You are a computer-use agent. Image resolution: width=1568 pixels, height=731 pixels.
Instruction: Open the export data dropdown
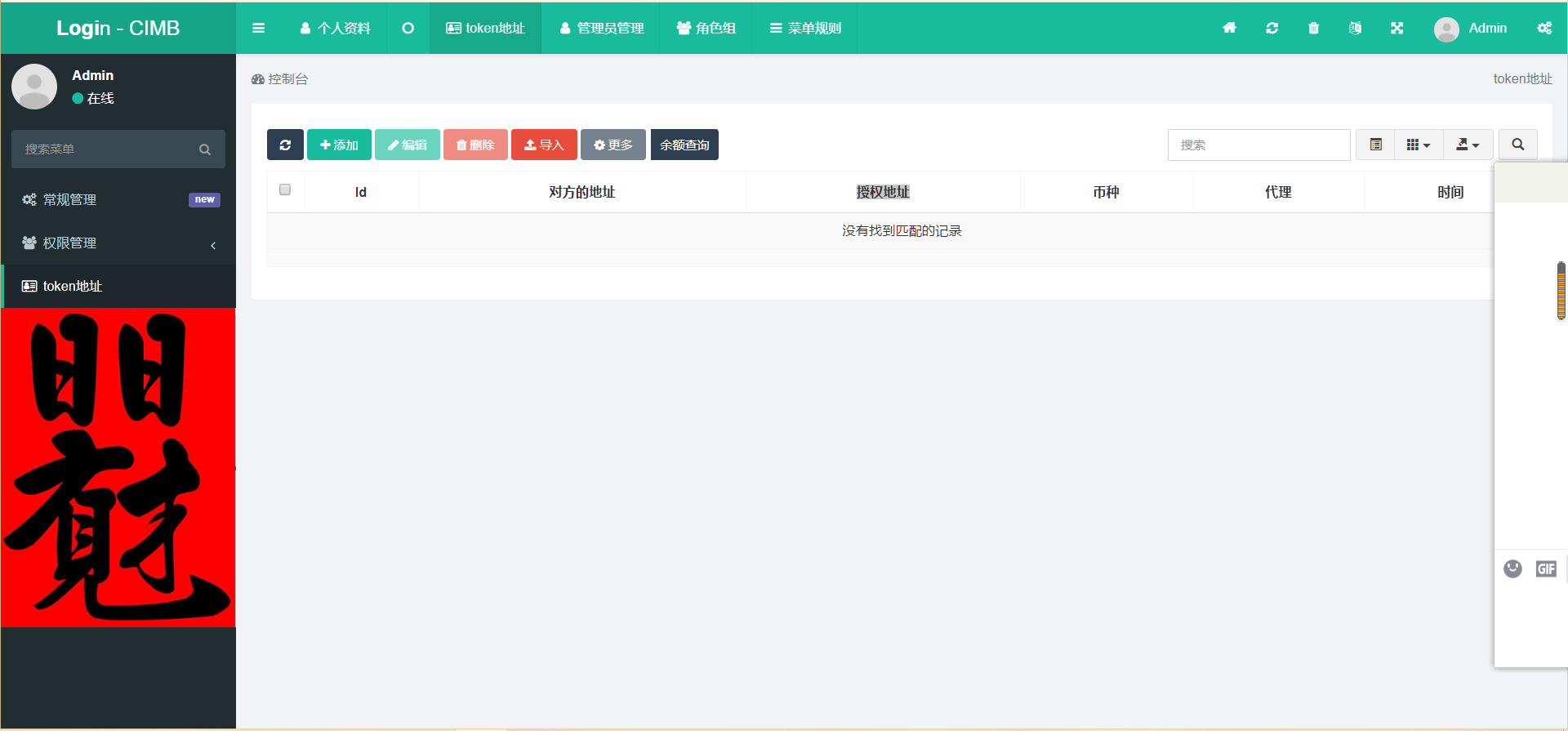(x=1468, y=145)
